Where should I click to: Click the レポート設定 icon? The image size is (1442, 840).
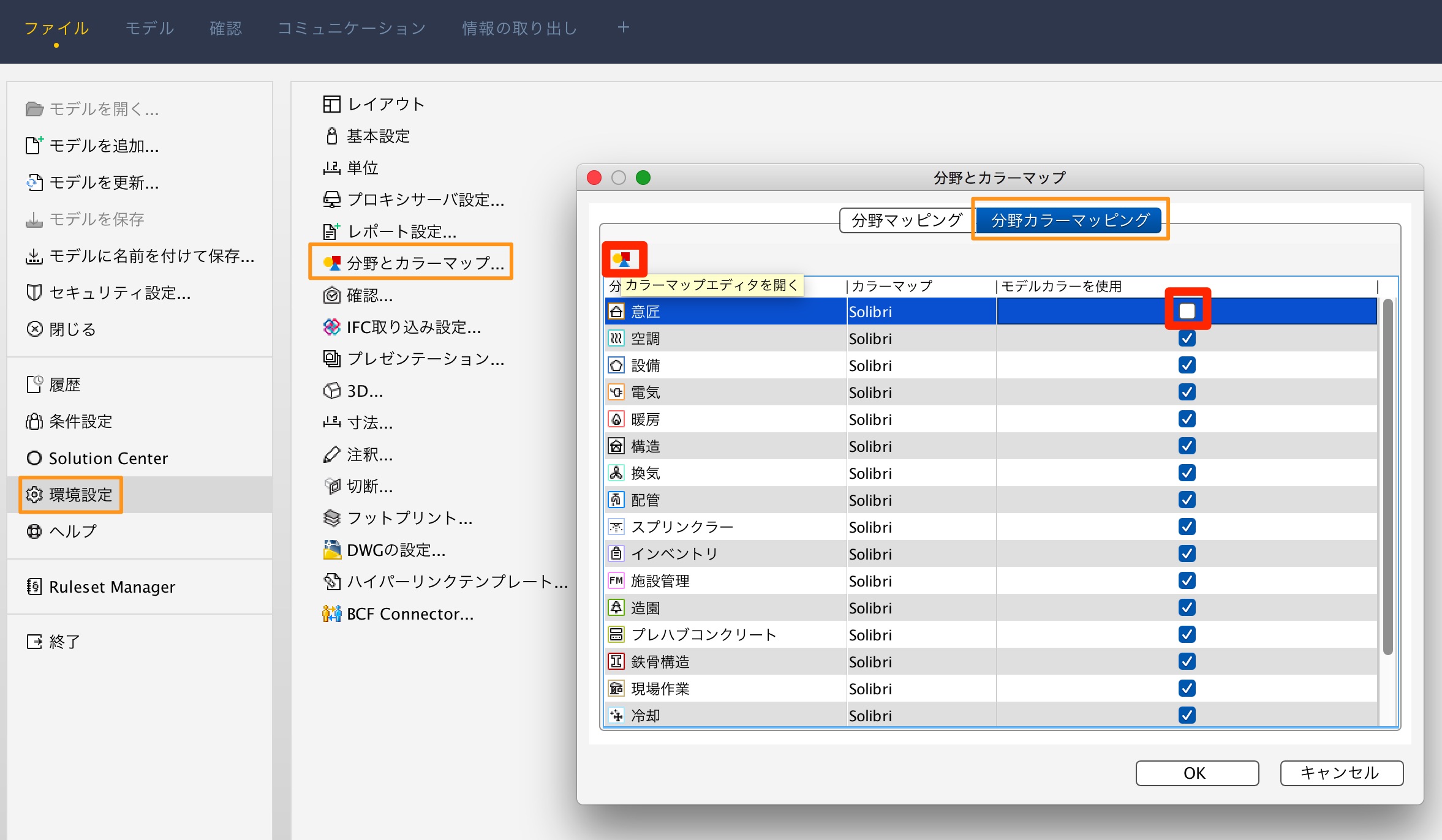tap(331, 231)
